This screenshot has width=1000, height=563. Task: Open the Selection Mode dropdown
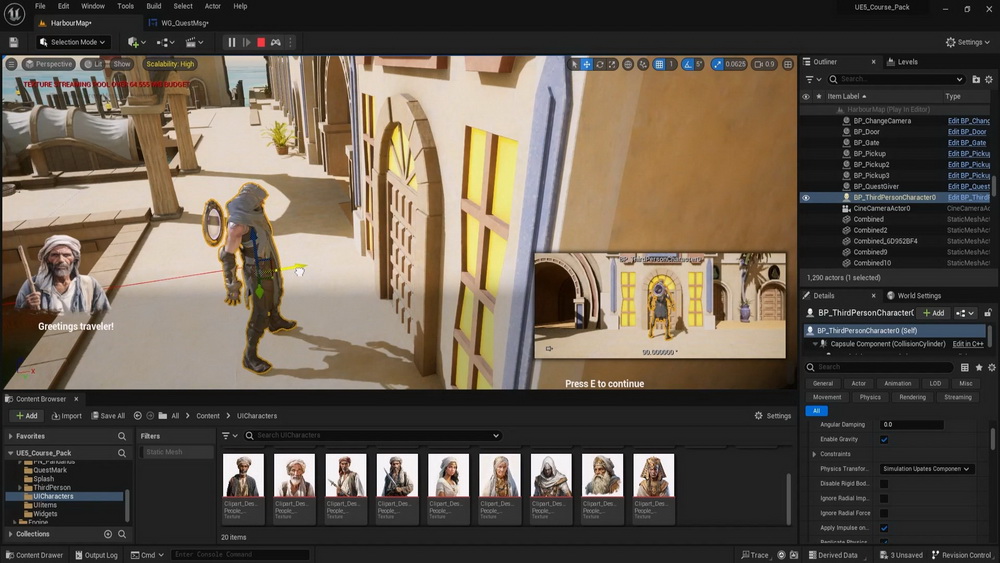(73, 42)
